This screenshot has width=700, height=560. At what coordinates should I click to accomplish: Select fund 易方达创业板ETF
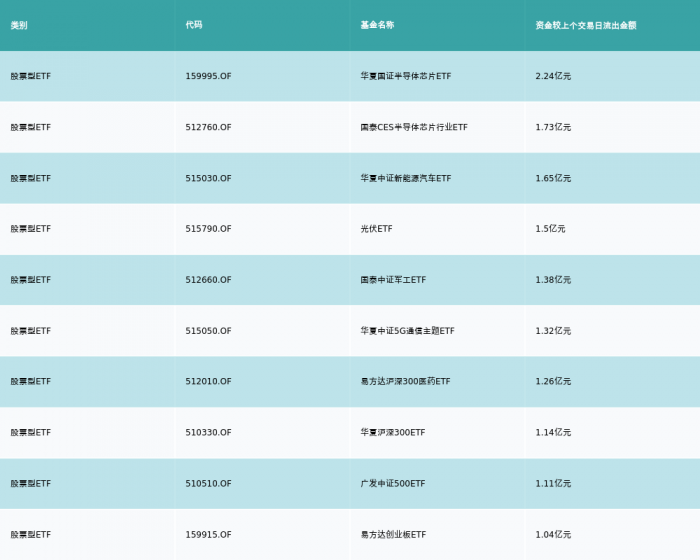393,535
